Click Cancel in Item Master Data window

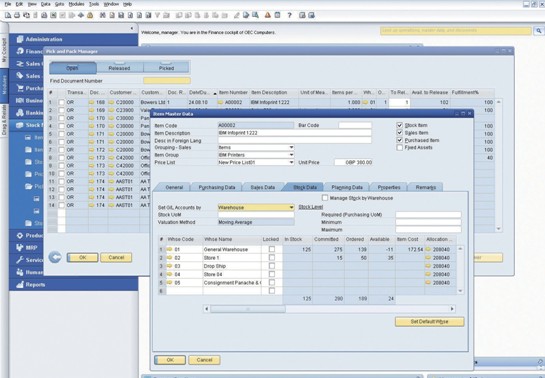[204, 360]
